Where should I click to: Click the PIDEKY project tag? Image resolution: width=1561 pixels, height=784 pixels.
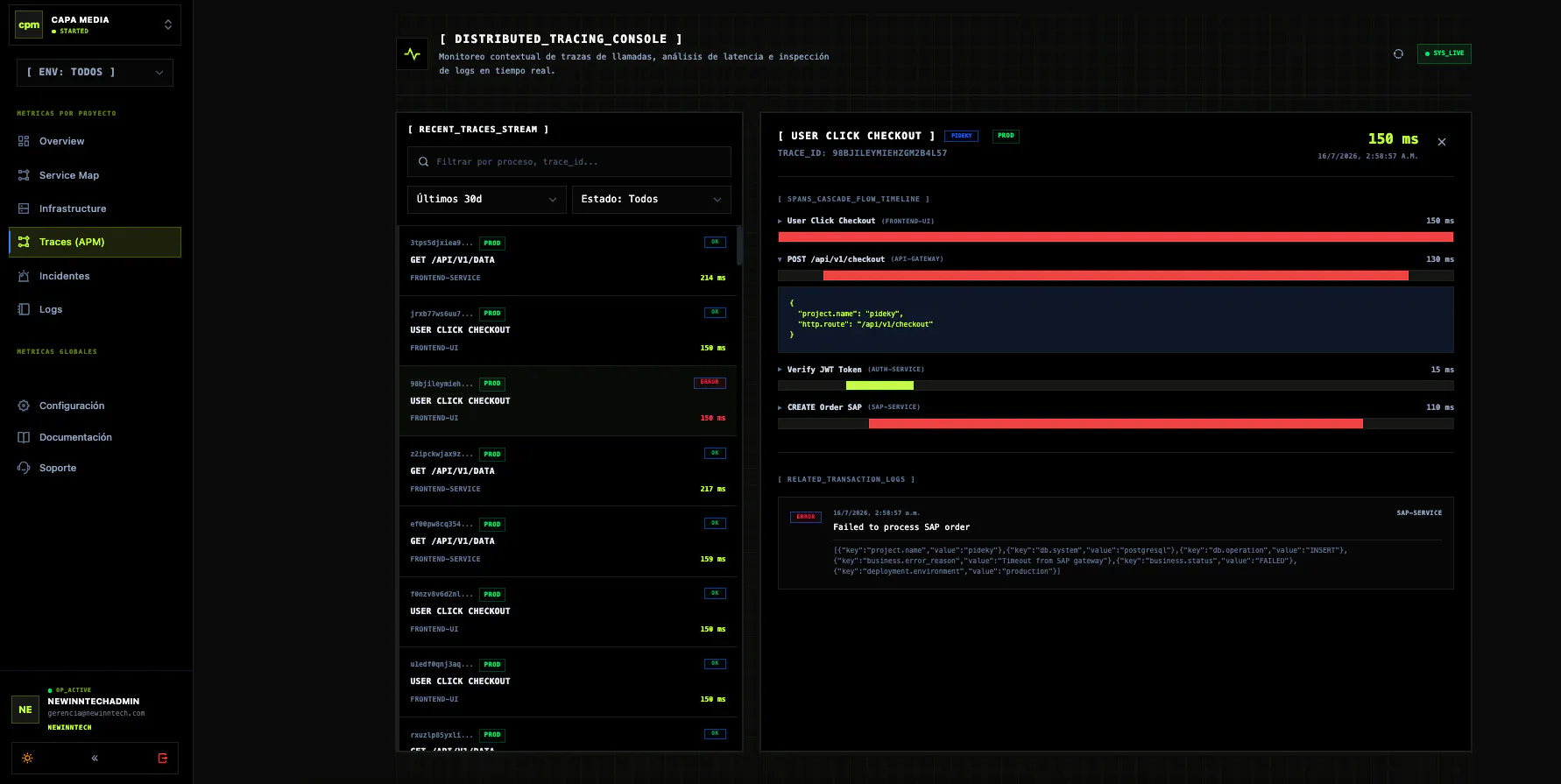click(961, 136)
